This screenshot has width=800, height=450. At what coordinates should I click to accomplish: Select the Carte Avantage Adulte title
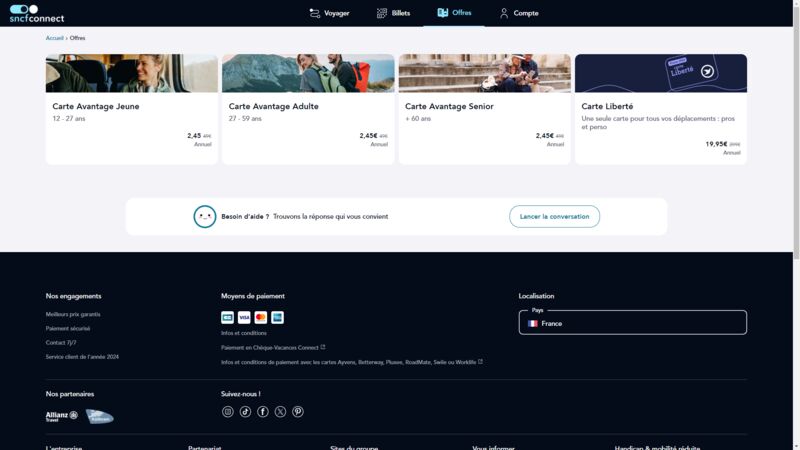[x=273, y=106]
